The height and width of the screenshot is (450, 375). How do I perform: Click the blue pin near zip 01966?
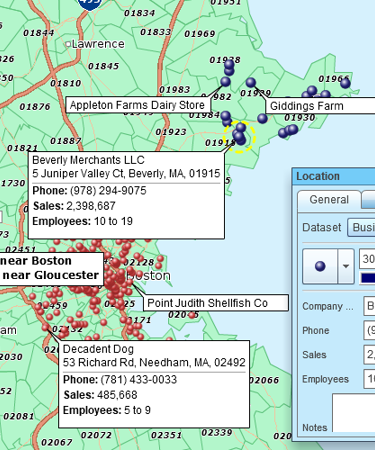pyautogui.click(x=345, y=83)
